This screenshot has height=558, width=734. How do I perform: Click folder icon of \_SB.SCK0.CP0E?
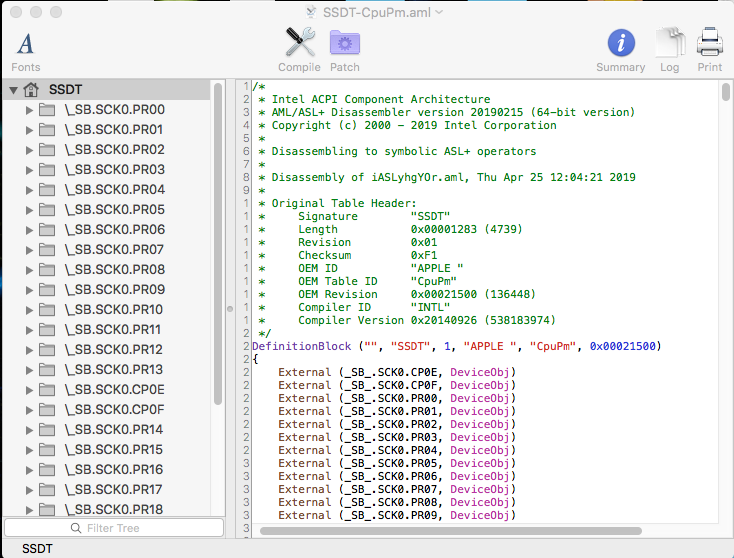(47, 389)
